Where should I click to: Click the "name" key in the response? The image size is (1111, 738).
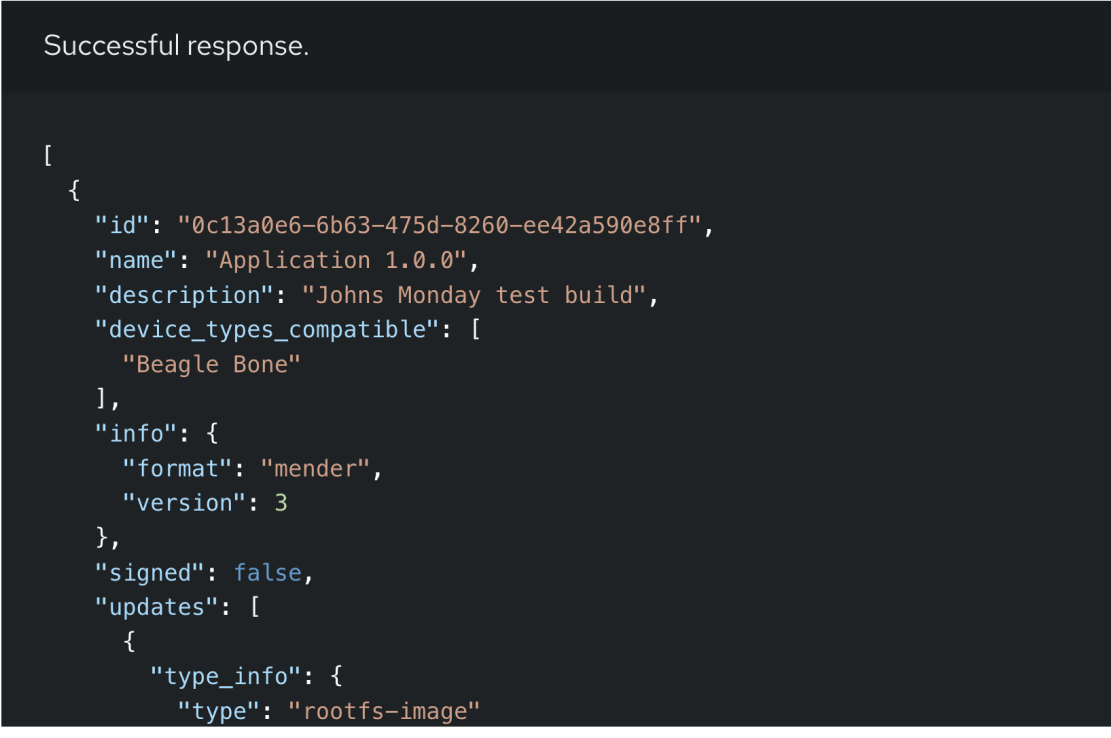click(x=136, y=260)
